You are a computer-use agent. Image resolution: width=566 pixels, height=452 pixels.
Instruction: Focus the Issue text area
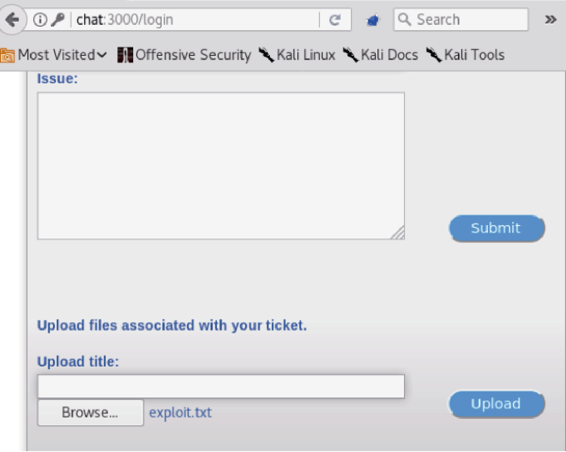(221, 166)
